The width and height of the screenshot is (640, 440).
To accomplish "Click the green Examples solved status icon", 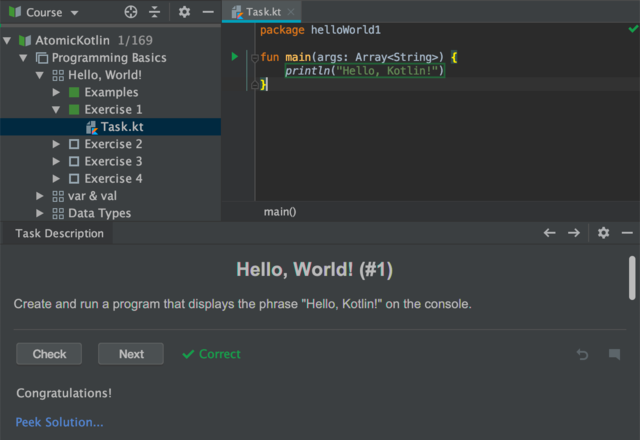I will point(74,92).
